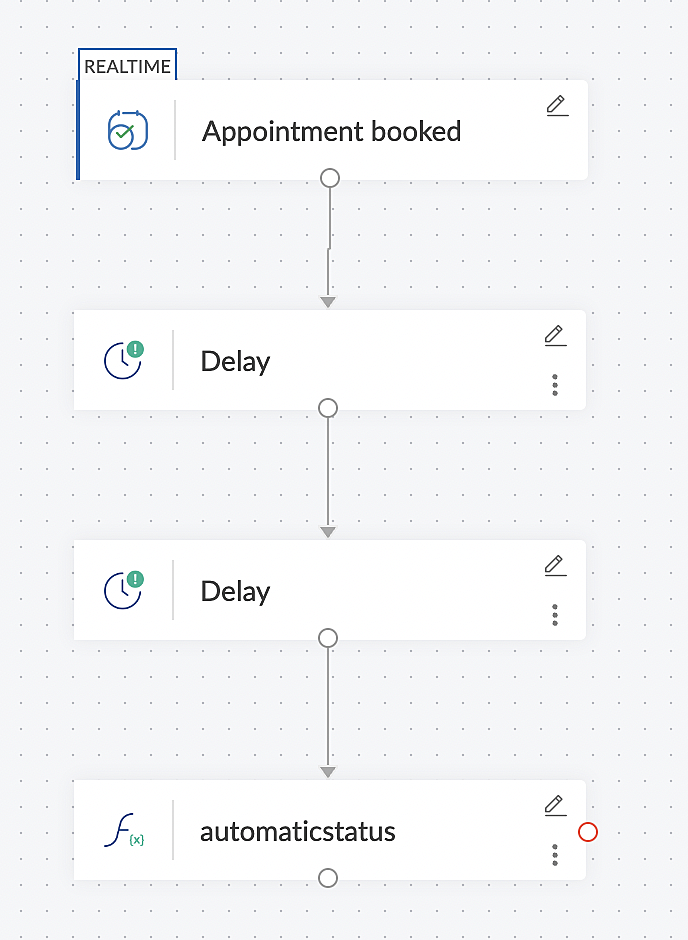Edit the automaticstatus function with its pencil icon
The height and width of the screenshot is (940, 688).
(x=556, y=805)
